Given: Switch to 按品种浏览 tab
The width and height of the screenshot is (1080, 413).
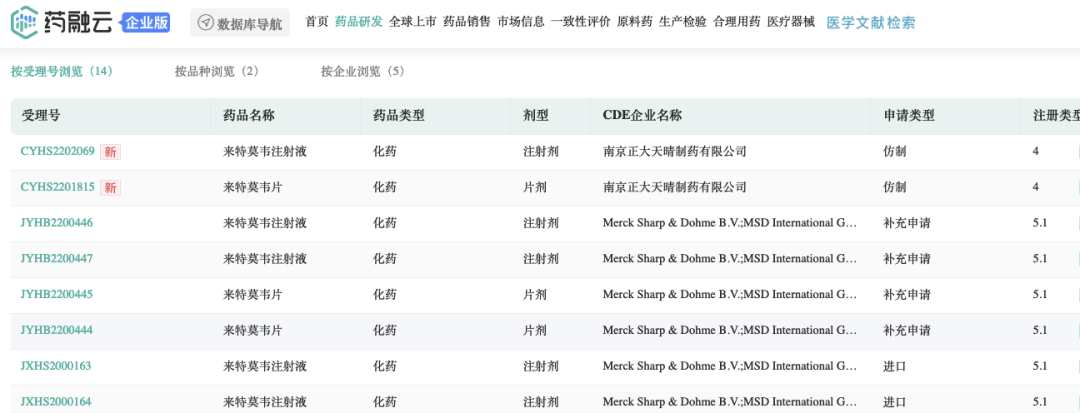Looking at the screenshot, I should pyautogui.click(x=217, y=71).
